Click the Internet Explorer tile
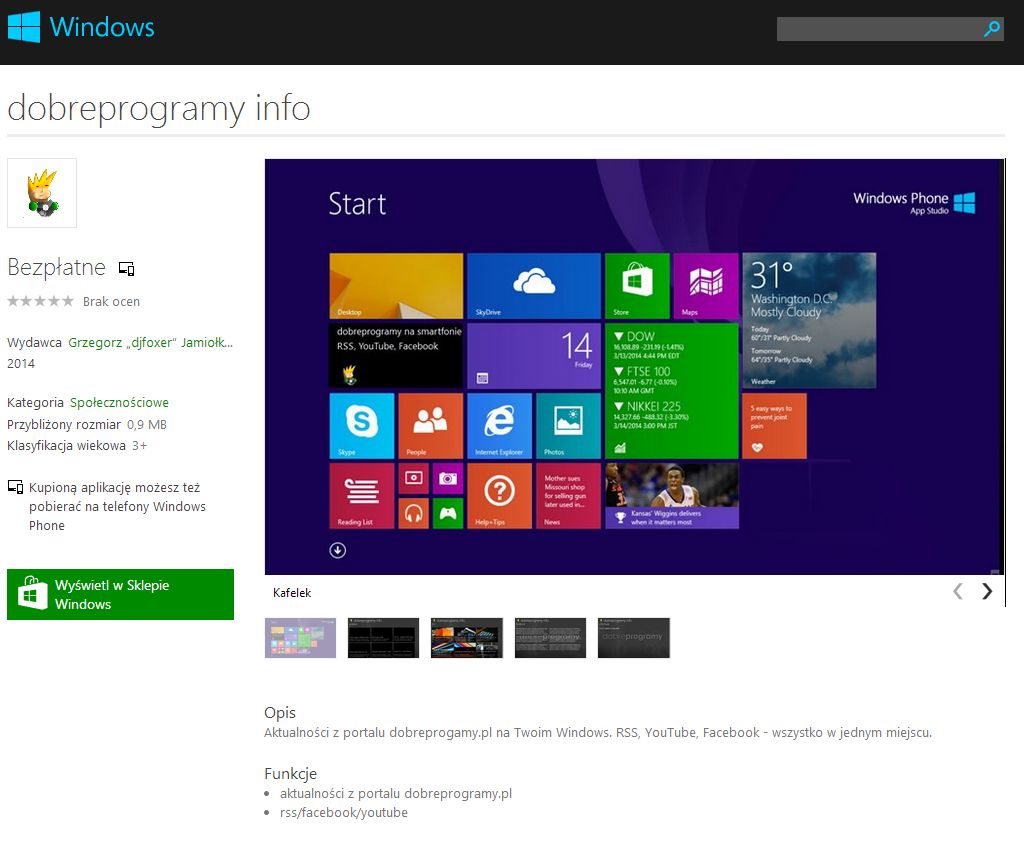 500,425
